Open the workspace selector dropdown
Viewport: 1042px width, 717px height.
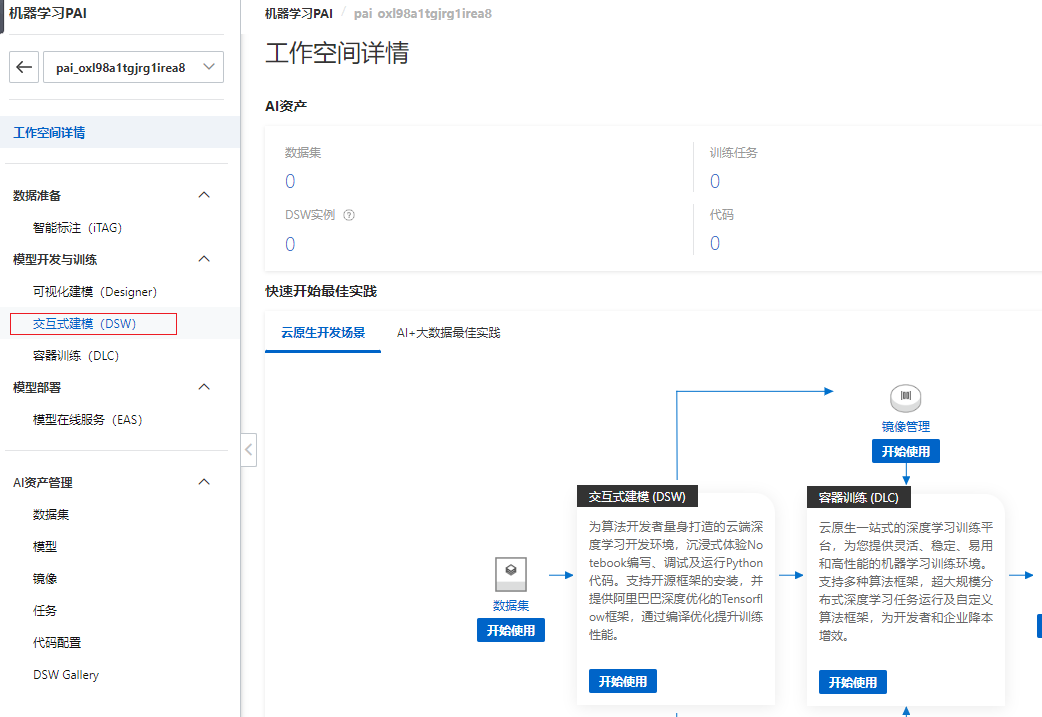(x=134, y=67)
